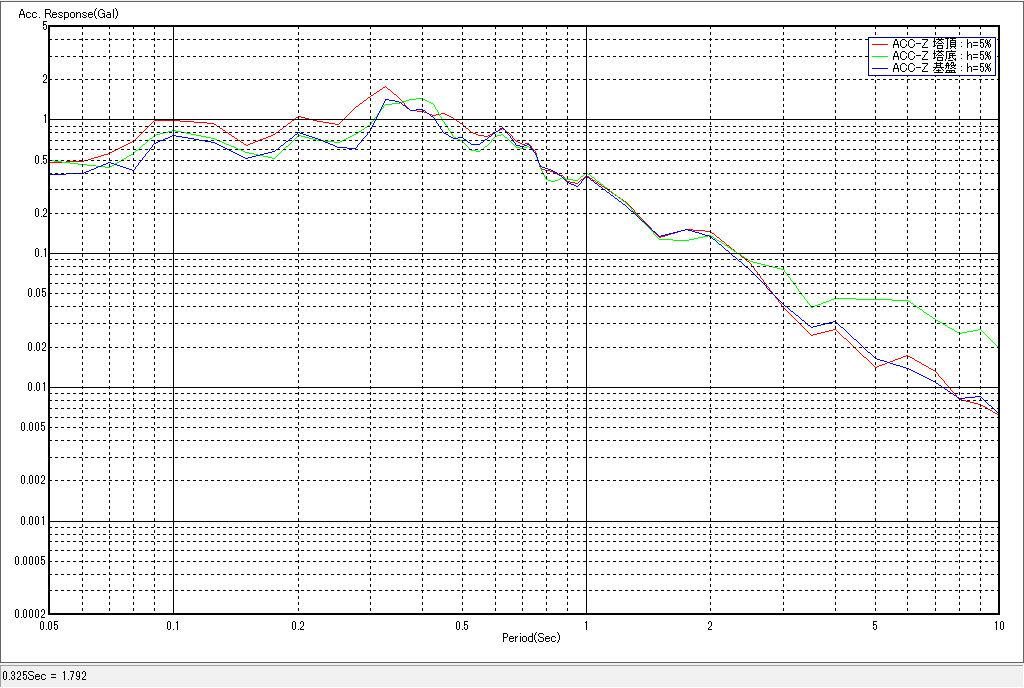Click the x-axis tick label 10
1024x688 pixels.
pos(997,625)
